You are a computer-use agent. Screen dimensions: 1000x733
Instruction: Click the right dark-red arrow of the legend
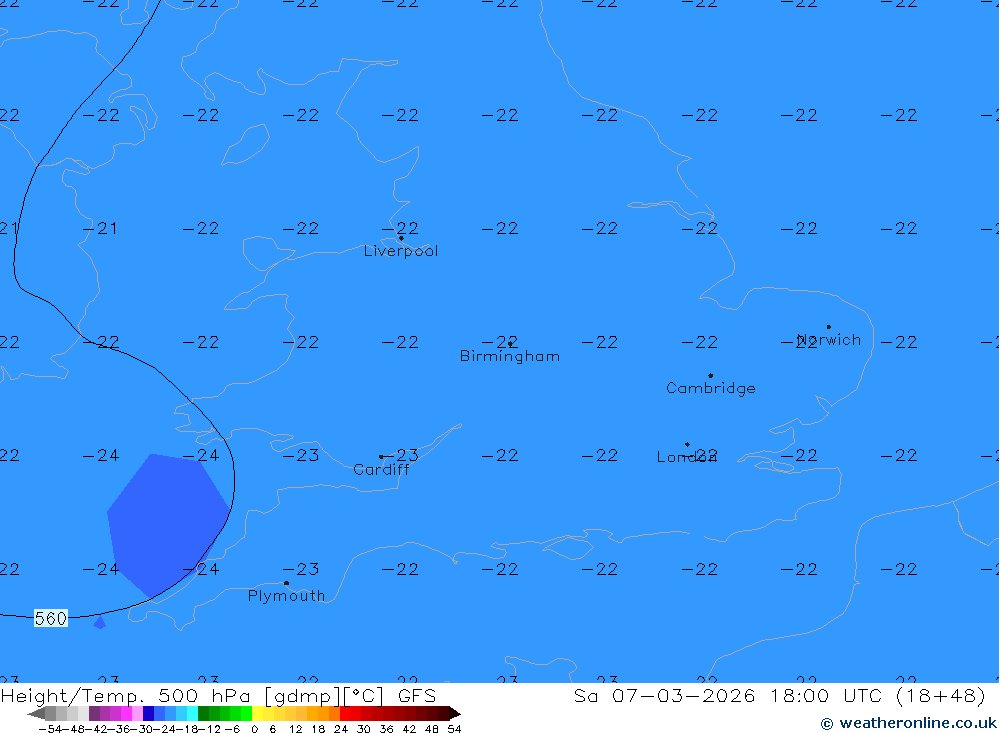(x=455, y=713)
